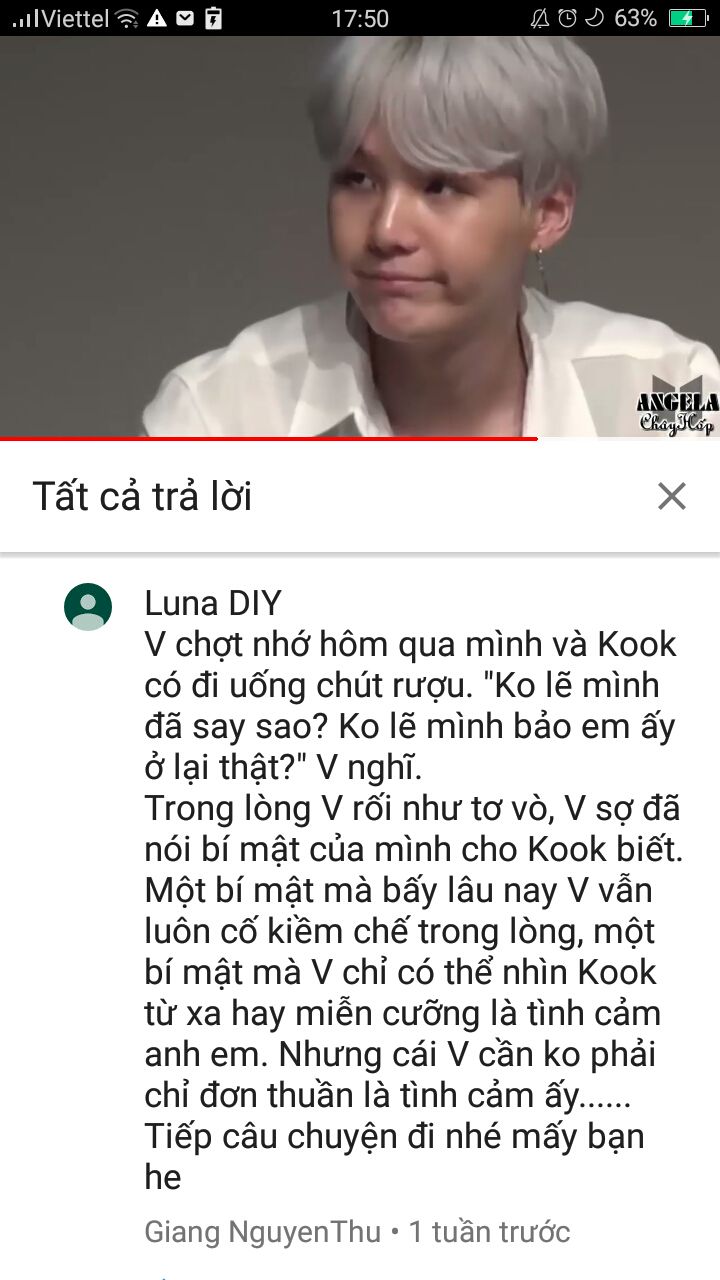
Task: Seek using the red video progress bar
Action: point(360,438)
